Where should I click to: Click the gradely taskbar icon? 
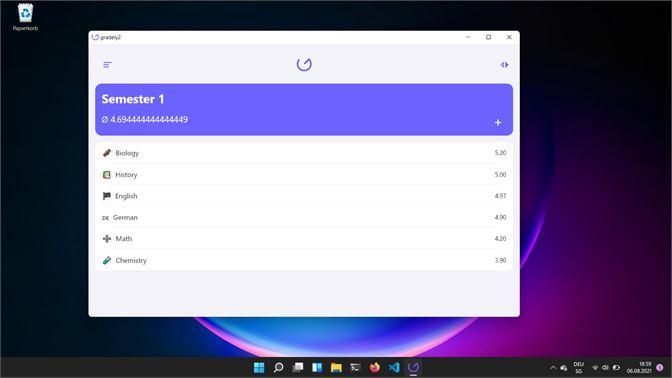(413, 367)
